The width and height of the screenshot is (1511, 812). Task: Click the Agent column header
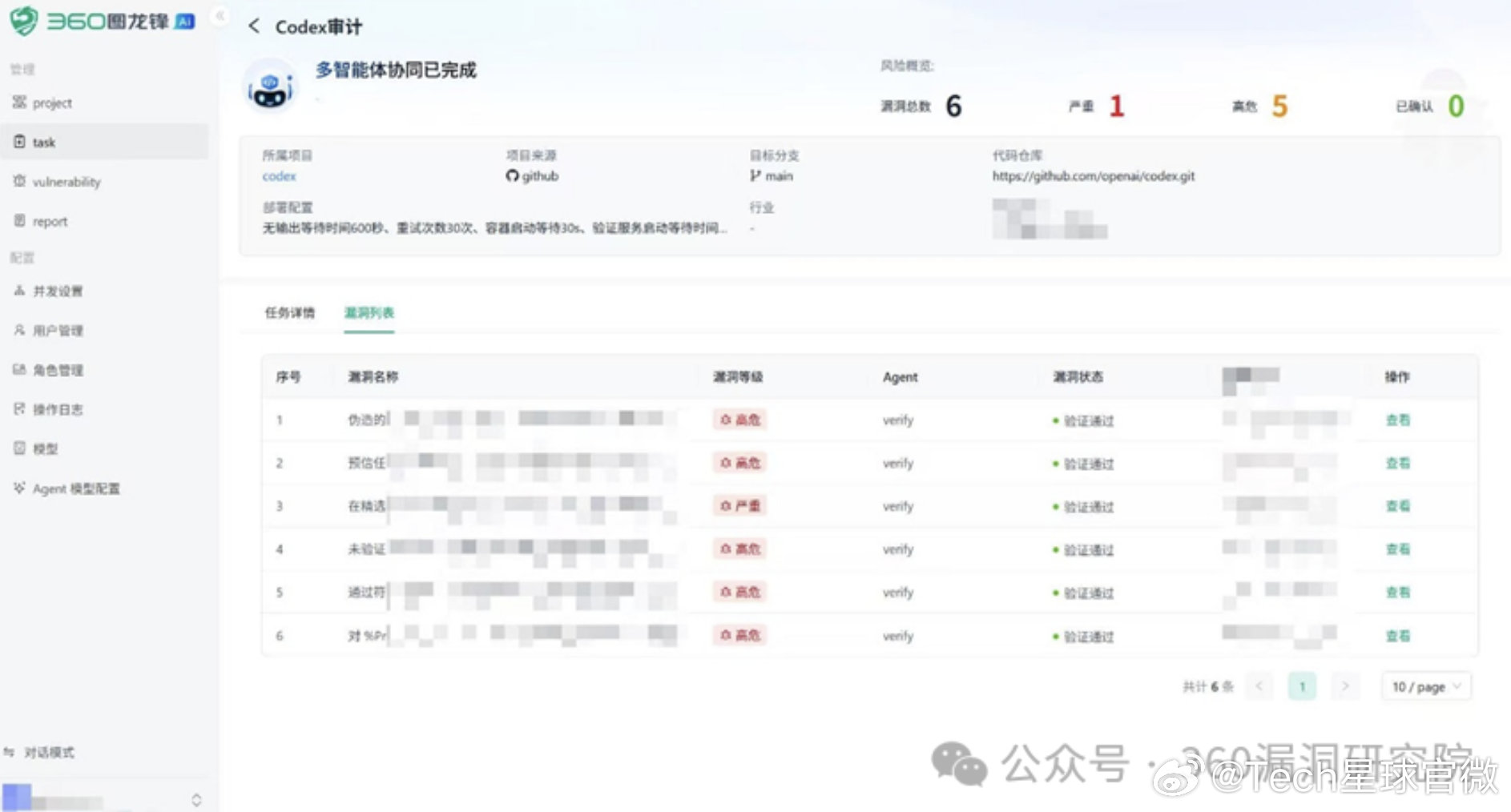point(900,377)
